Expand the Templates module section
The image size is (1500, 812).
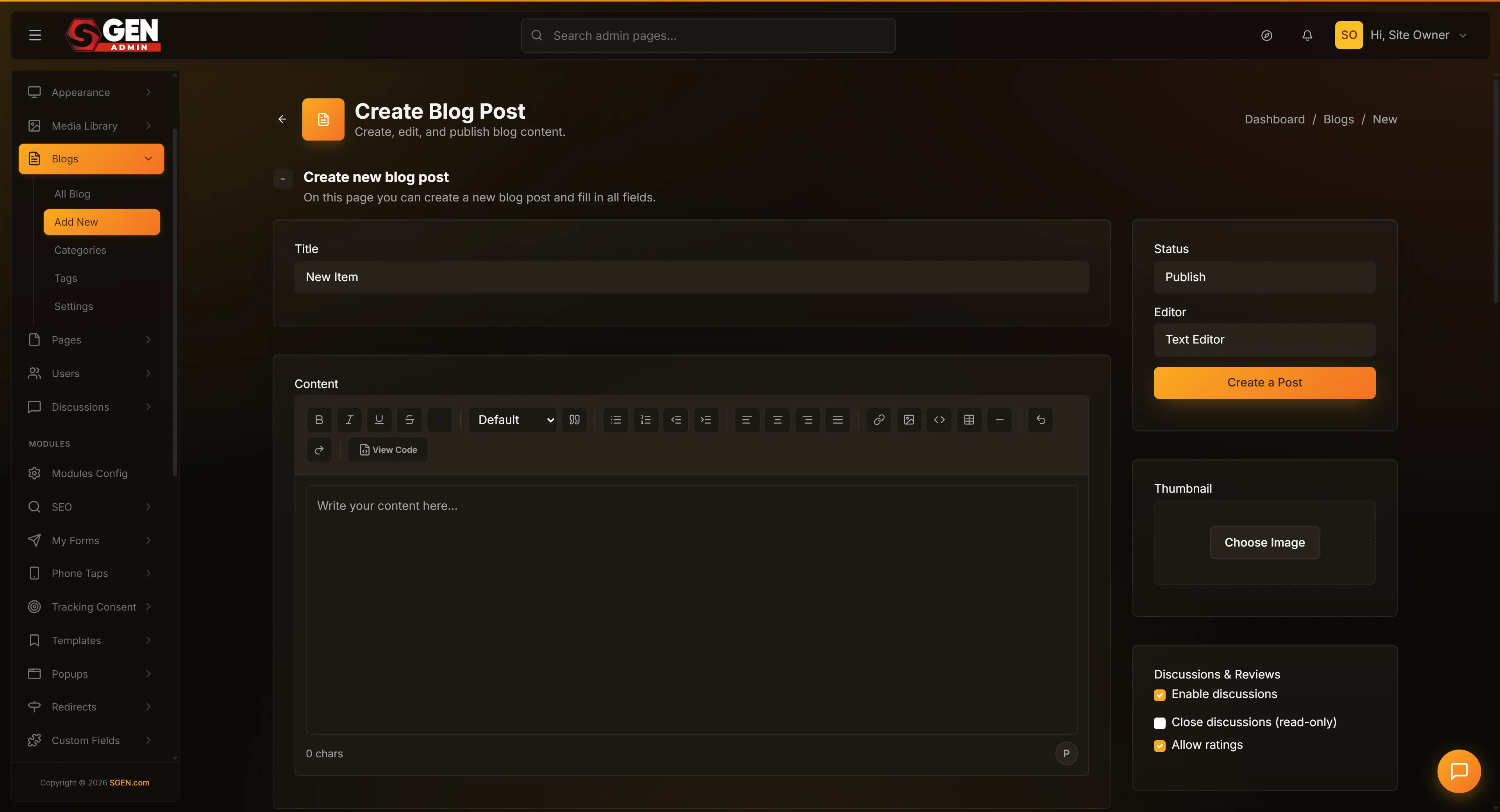[x=91, y=640]
